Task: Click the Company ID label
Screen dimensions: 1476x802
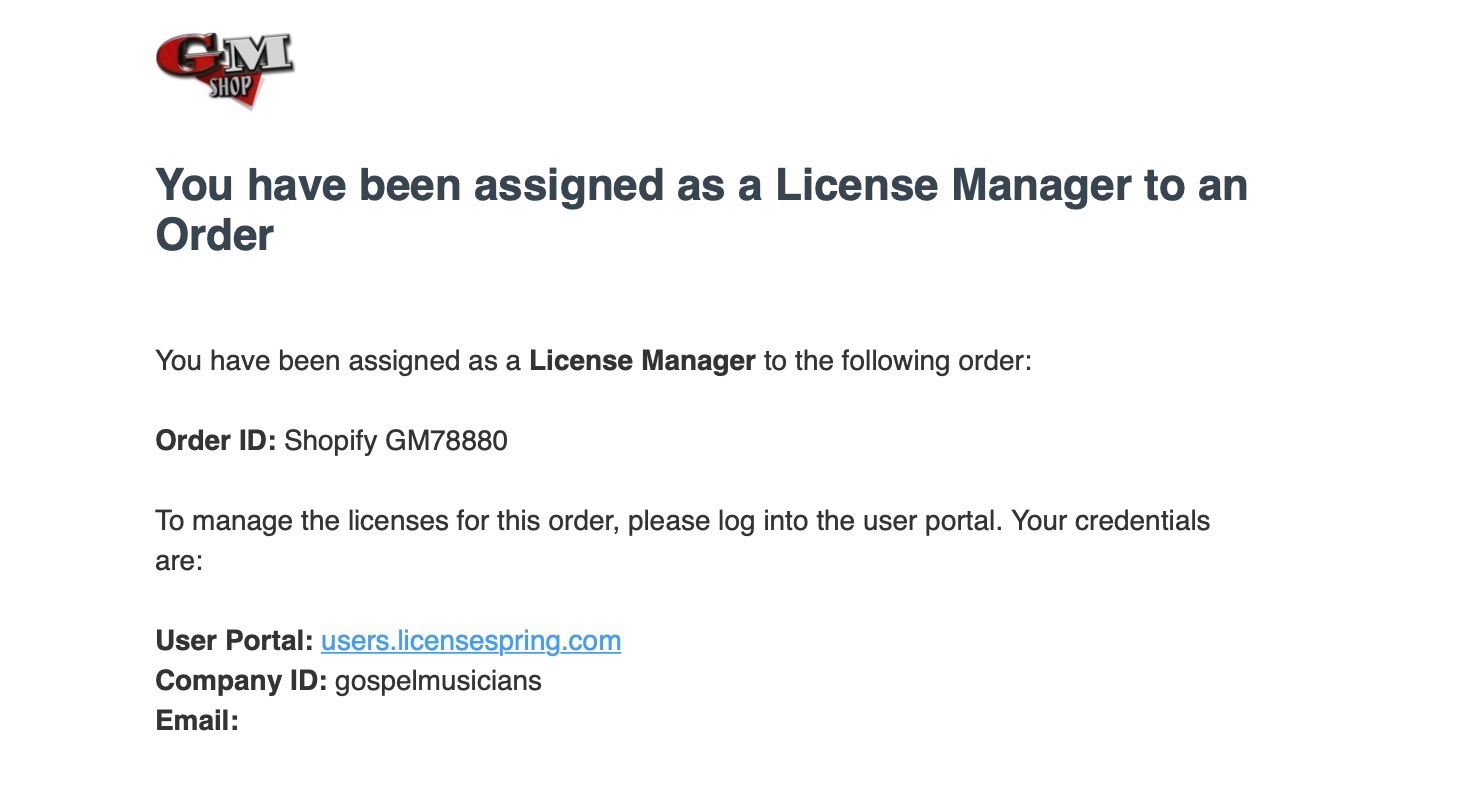Action: click(241, 681)
